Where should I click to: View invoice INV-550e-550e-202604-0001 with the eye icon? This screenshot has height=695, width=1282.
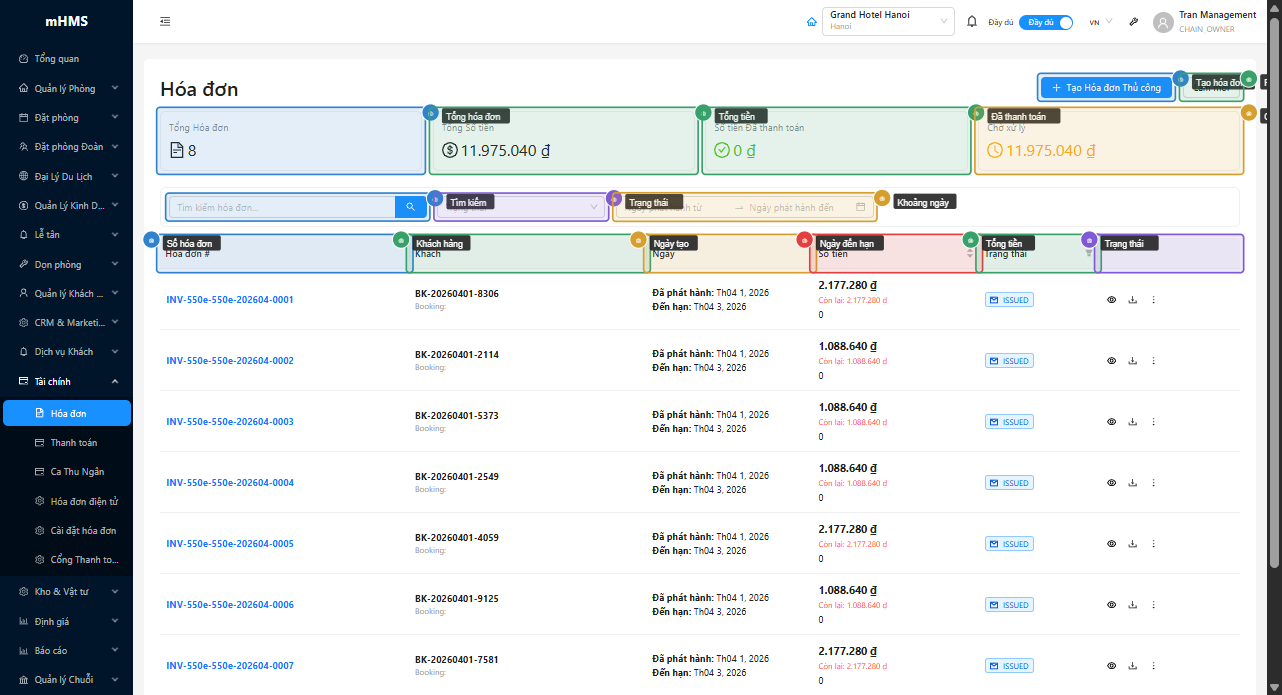point(1111,300)
